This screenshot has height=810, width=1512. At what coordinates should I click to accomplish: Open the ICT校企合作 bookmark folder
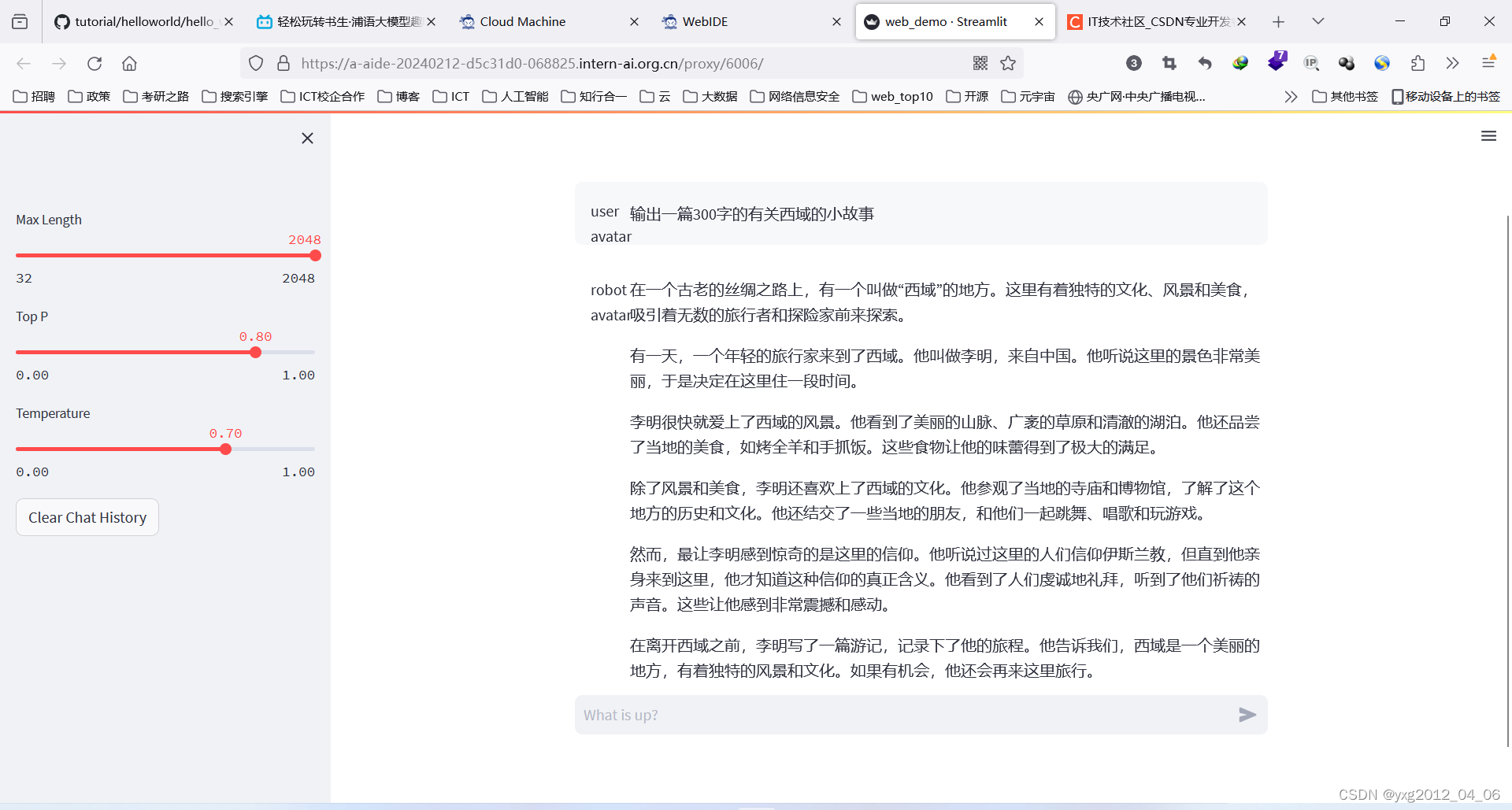(323, 96)
